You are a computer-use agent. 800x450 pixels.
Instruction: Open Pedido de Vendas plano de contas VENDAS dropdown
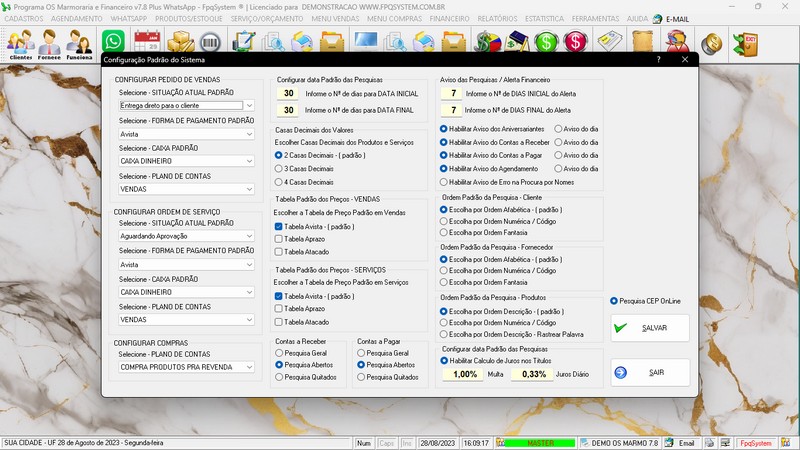tap(249, 189)
